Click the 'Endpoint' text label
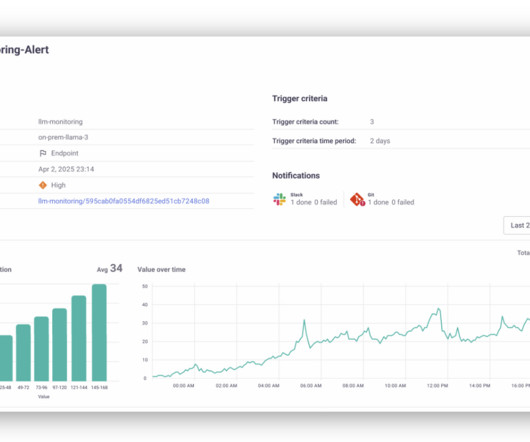530x442 pixels. [65, 153]
